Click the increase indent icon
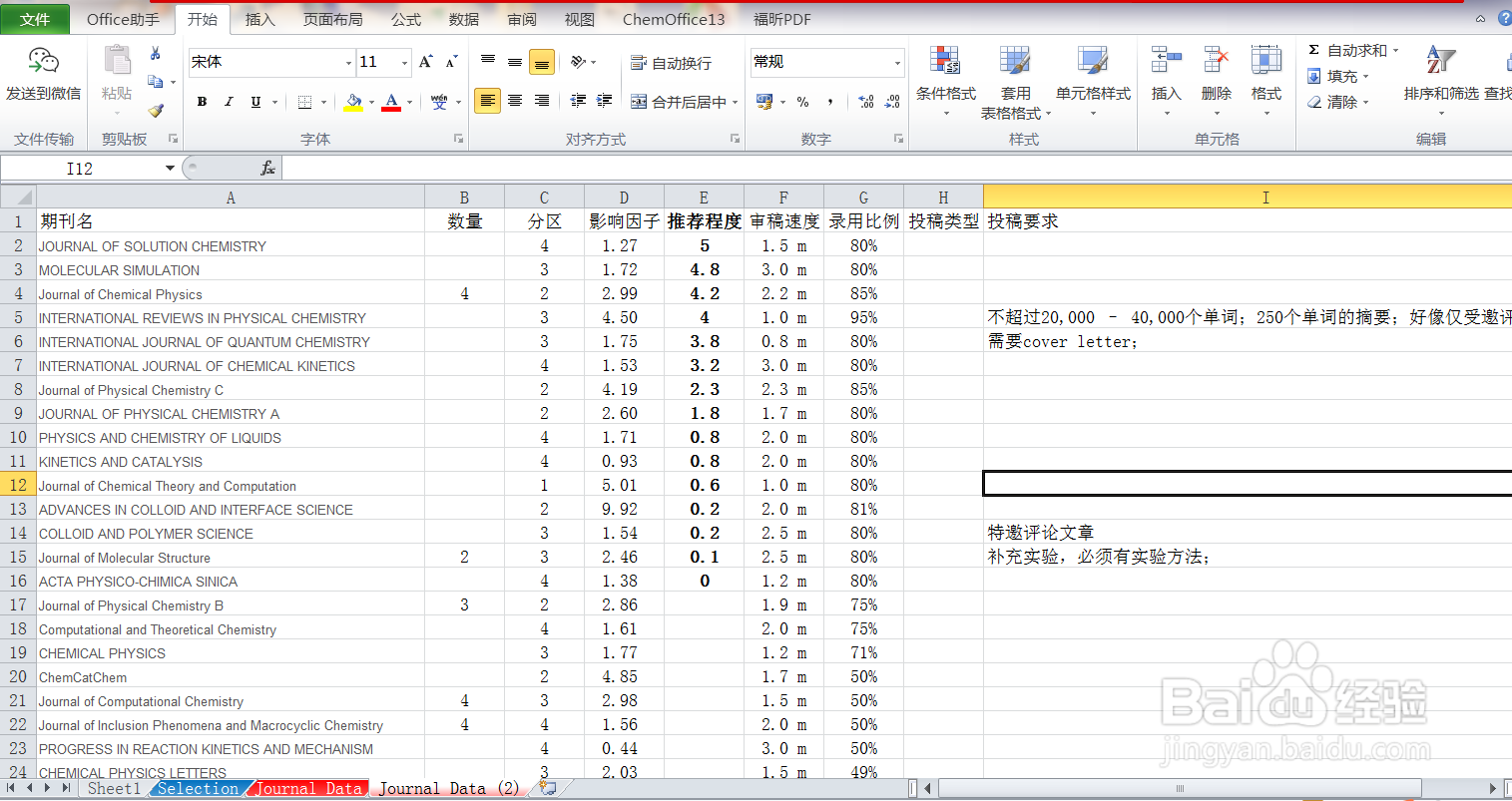The height and width of the screenshot is (801, 1512). coord(605,101)
